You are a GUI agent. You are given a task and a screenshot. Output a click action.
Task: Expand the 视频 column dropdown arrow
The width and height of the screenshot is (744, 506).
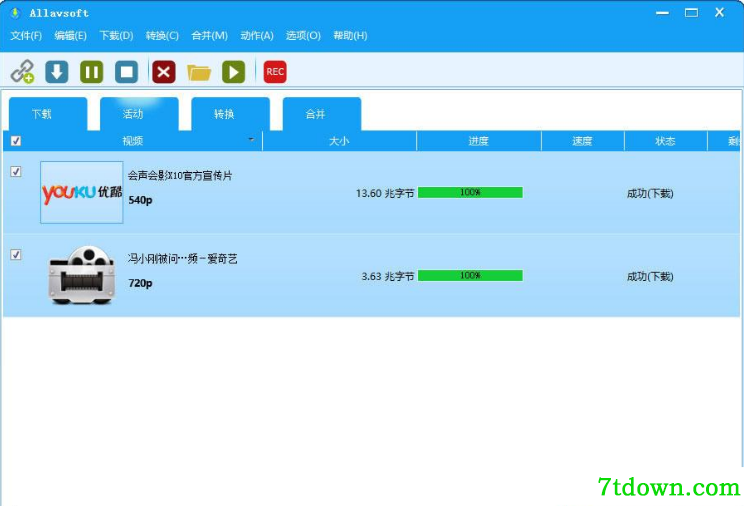(x=251, y=140)
